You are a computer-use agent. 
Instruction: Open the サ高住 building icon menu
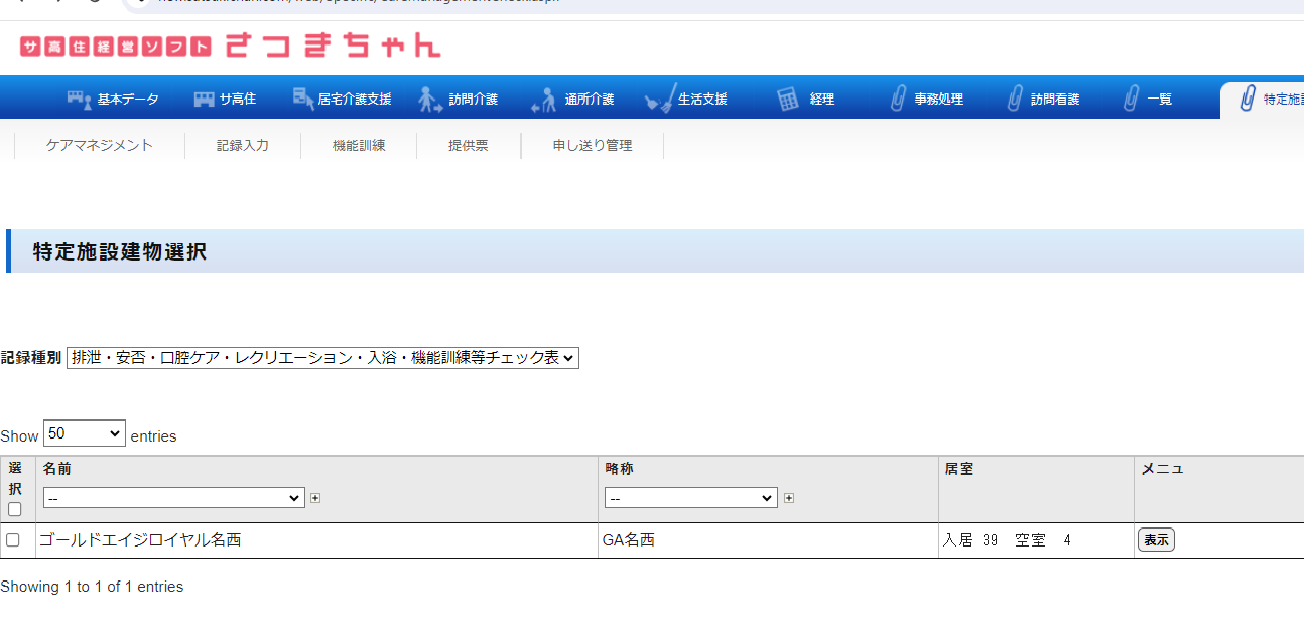click(x=204, y=99)
